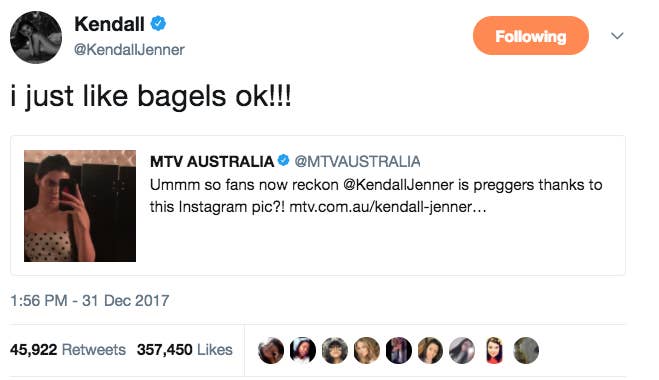The image size is (659, 380).
Task: Open the last liker's avatar
Action: pyautogui.click(x=526, y=350)
